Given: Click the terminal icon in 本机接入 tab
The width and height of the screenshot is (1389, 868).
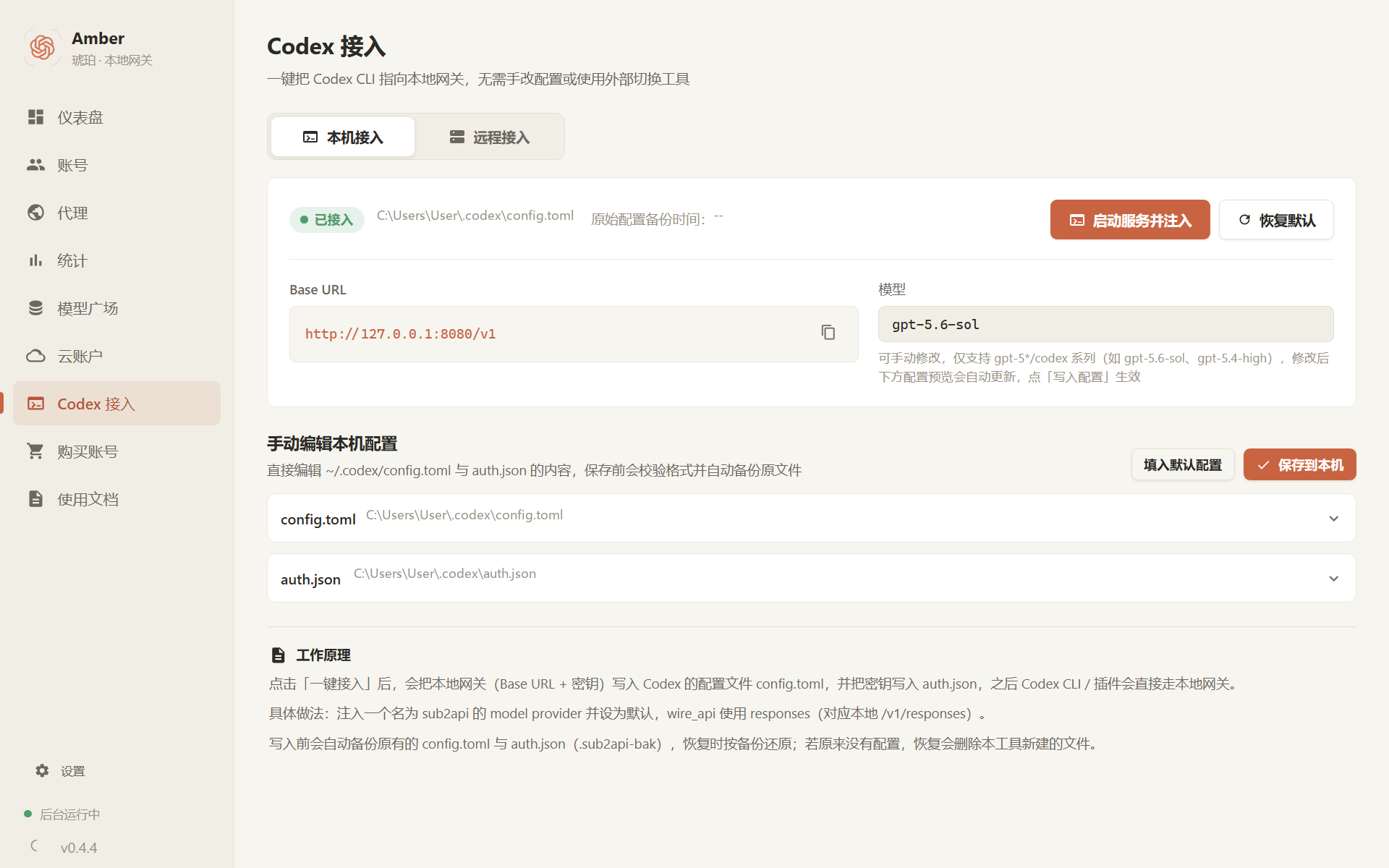Looking at the screenshot, I should 310,137.
